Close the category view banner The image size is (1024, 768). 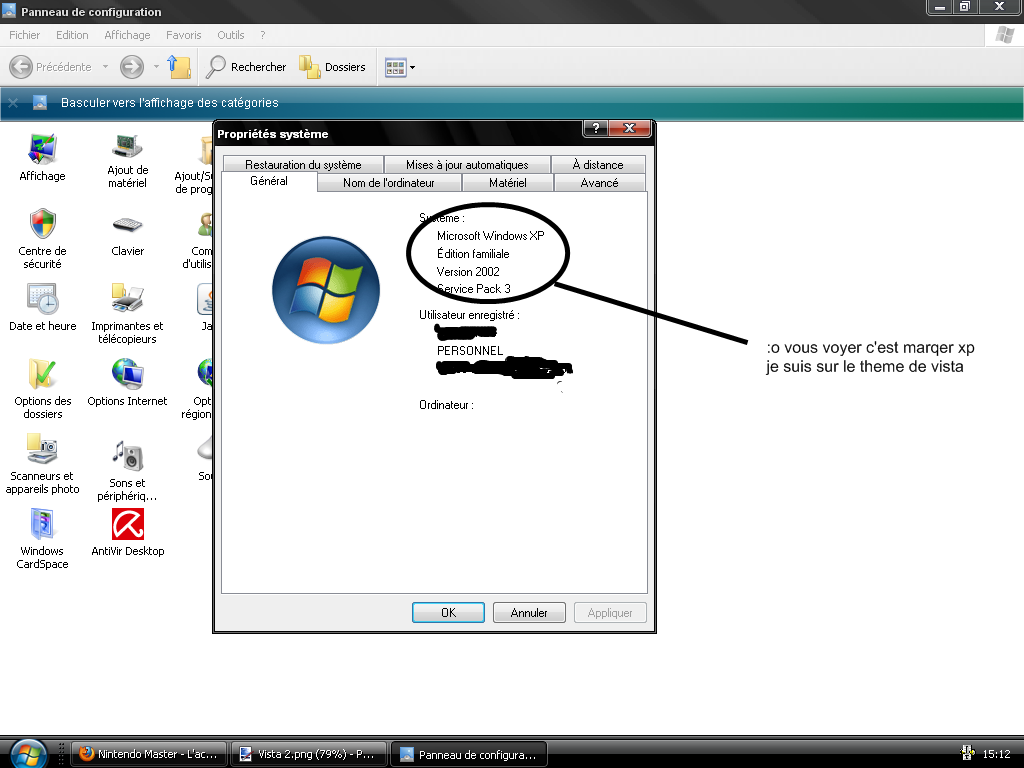click(13, 103)
